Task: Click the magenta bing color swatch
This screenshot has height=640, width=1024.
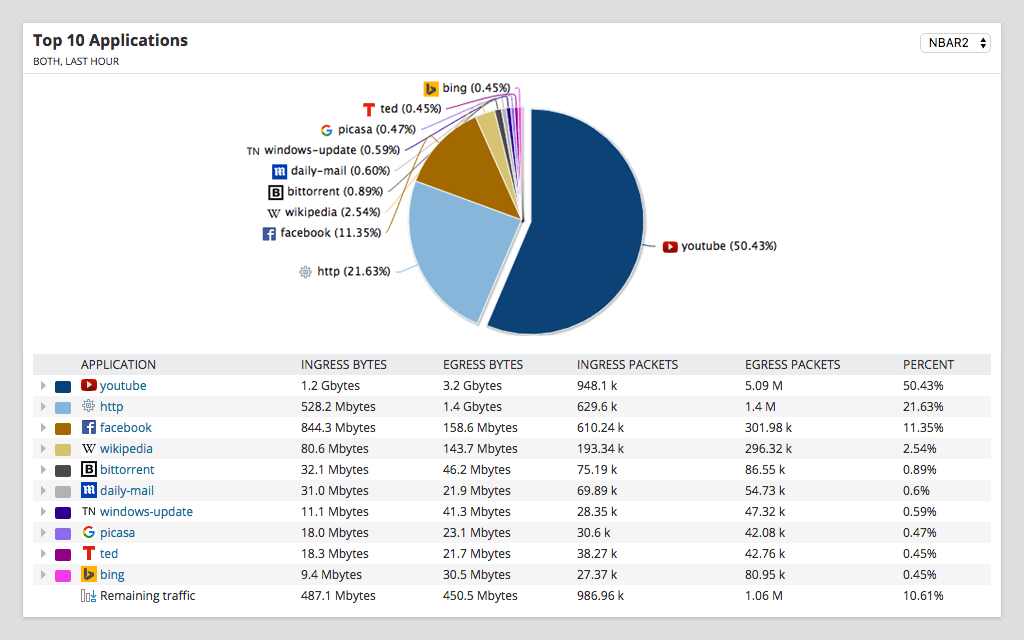Action: (x=64, y=574)
